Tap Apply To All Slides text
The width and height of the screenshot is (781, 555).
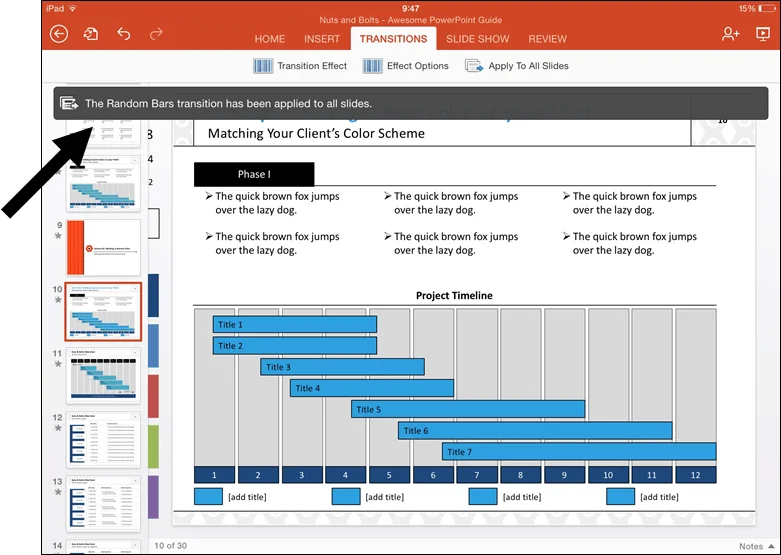pyautogui.click(x=528, y=66)
